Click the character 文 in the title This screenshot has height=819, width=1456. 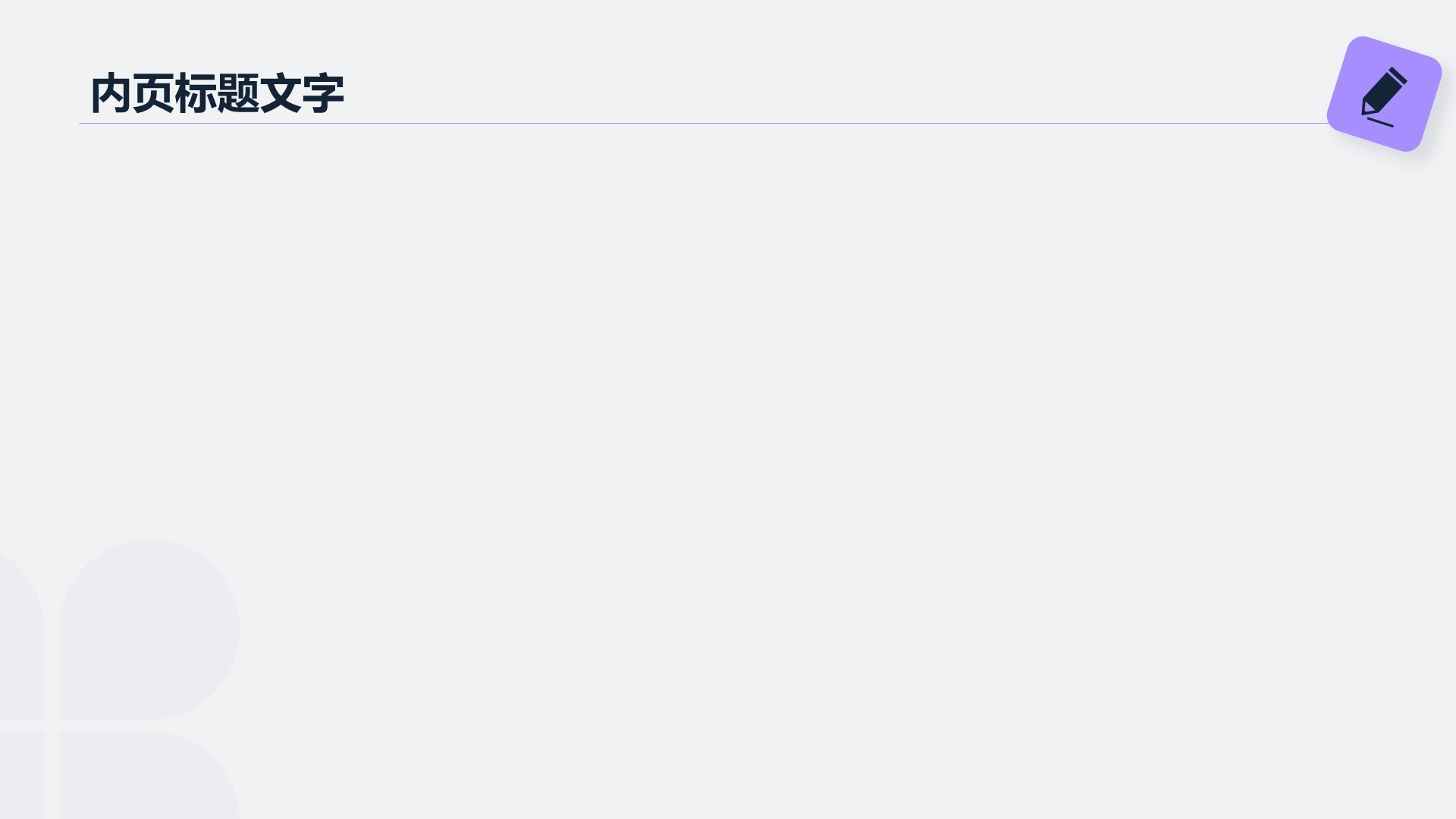tap(281, 94)
